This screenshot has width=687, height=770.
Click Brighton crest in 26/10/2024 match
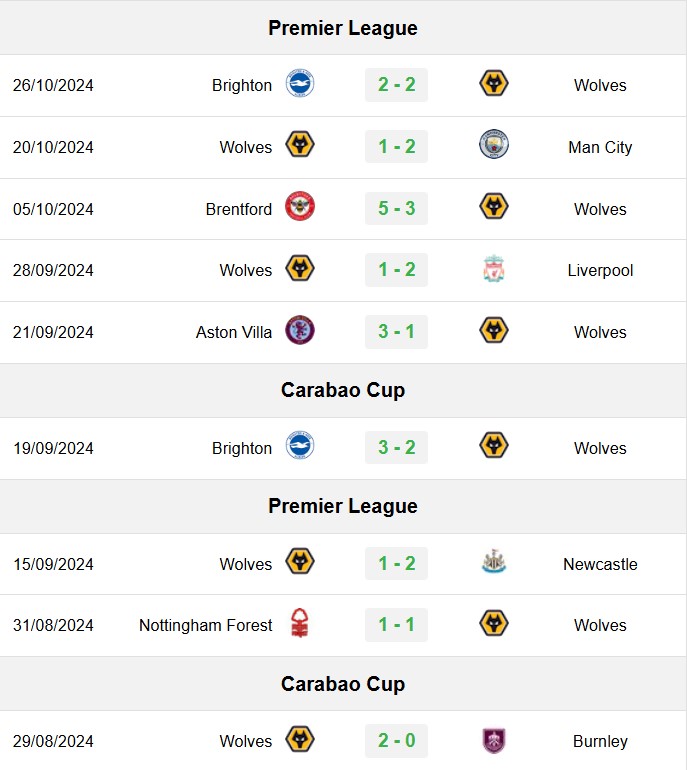300,84
